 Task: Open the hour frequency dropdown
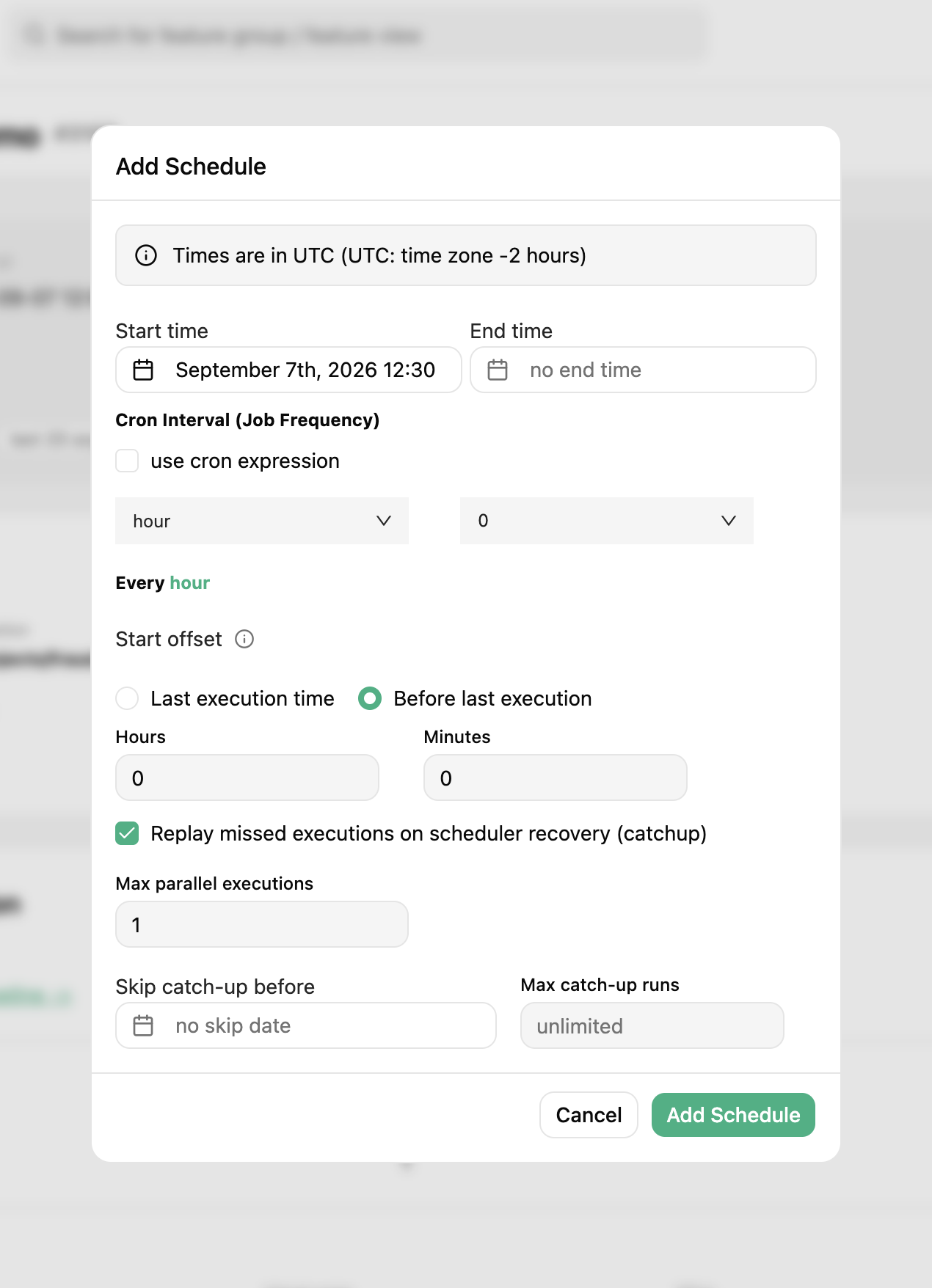click(262, 521)
